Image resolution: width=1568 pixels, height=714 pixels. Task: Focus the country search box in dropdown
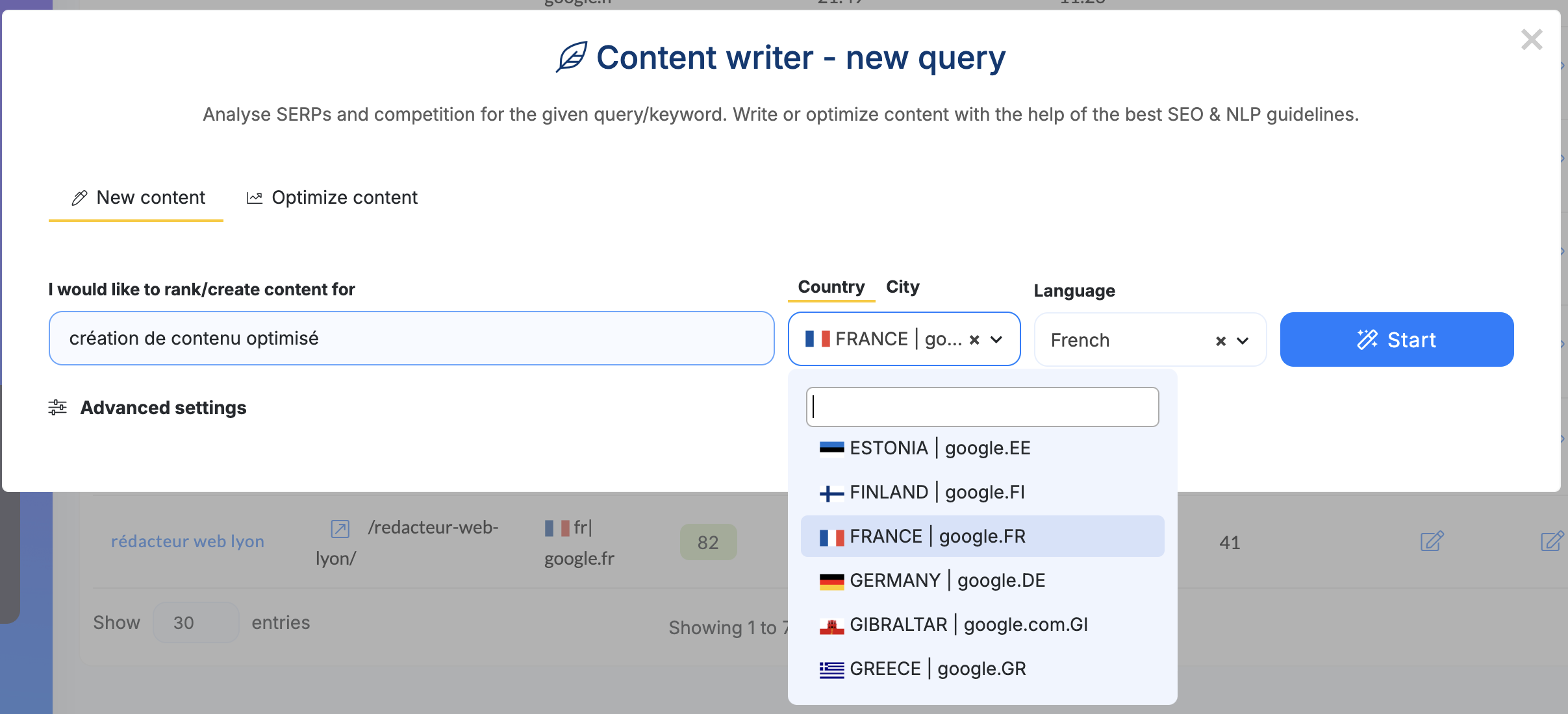[x=982, y=407]
